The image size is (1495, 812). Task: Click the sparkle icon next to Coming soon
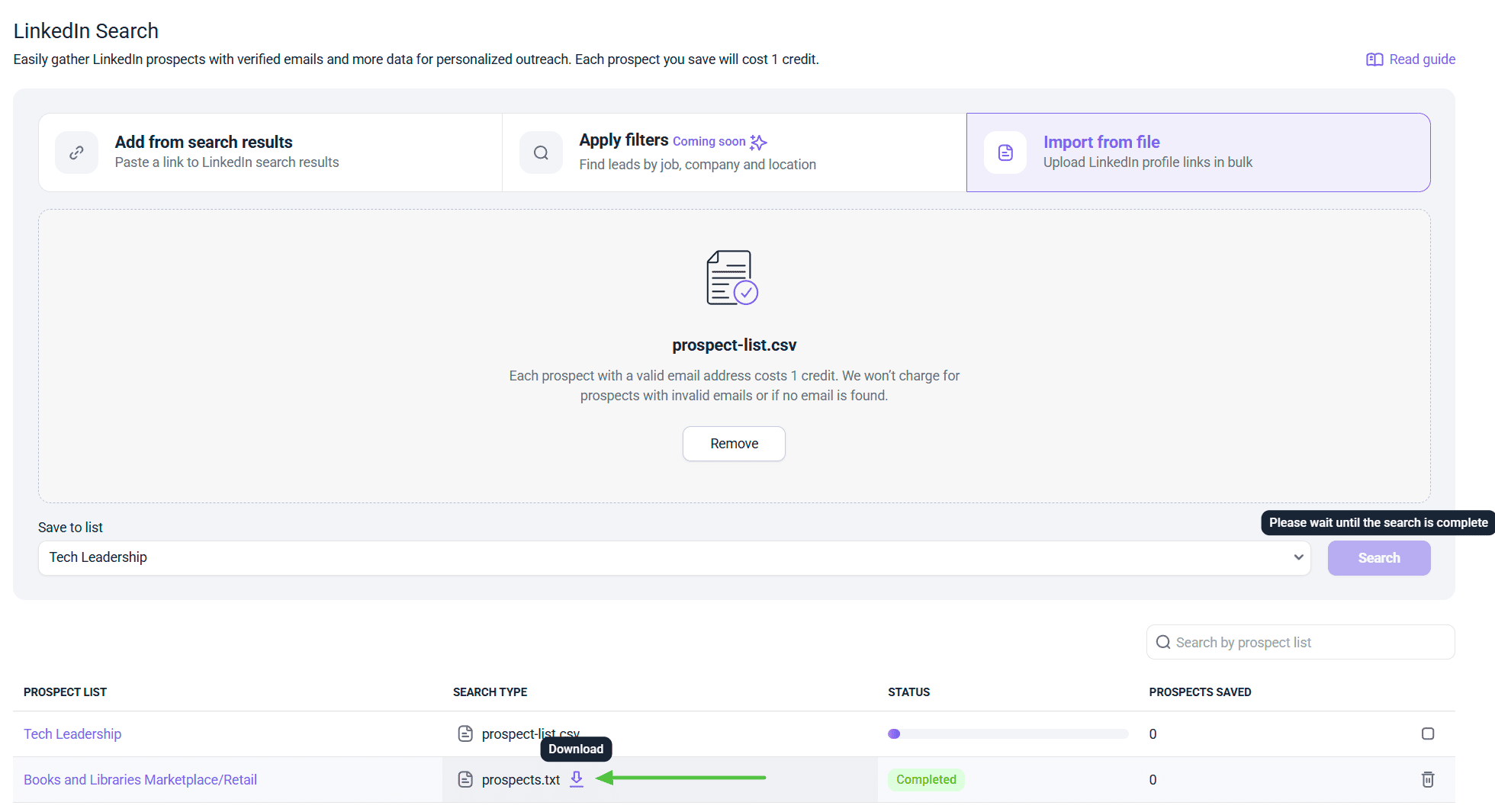tap(758, 142)
